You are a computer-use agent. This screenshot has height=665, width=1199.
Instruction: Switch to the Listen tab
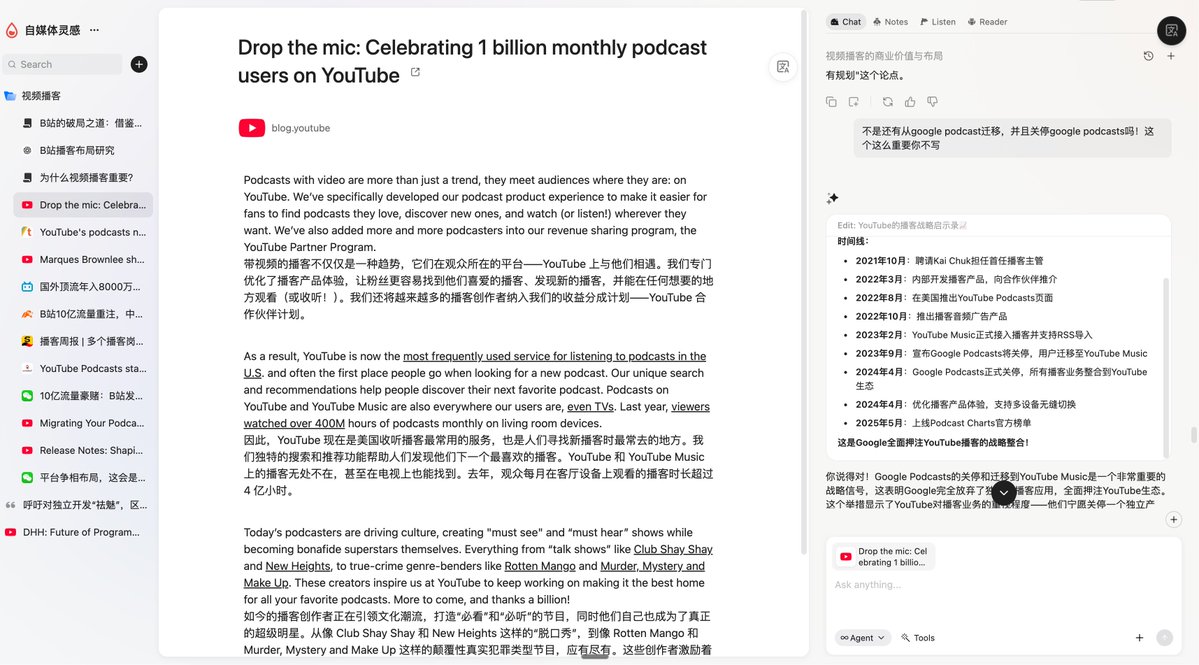937,21
